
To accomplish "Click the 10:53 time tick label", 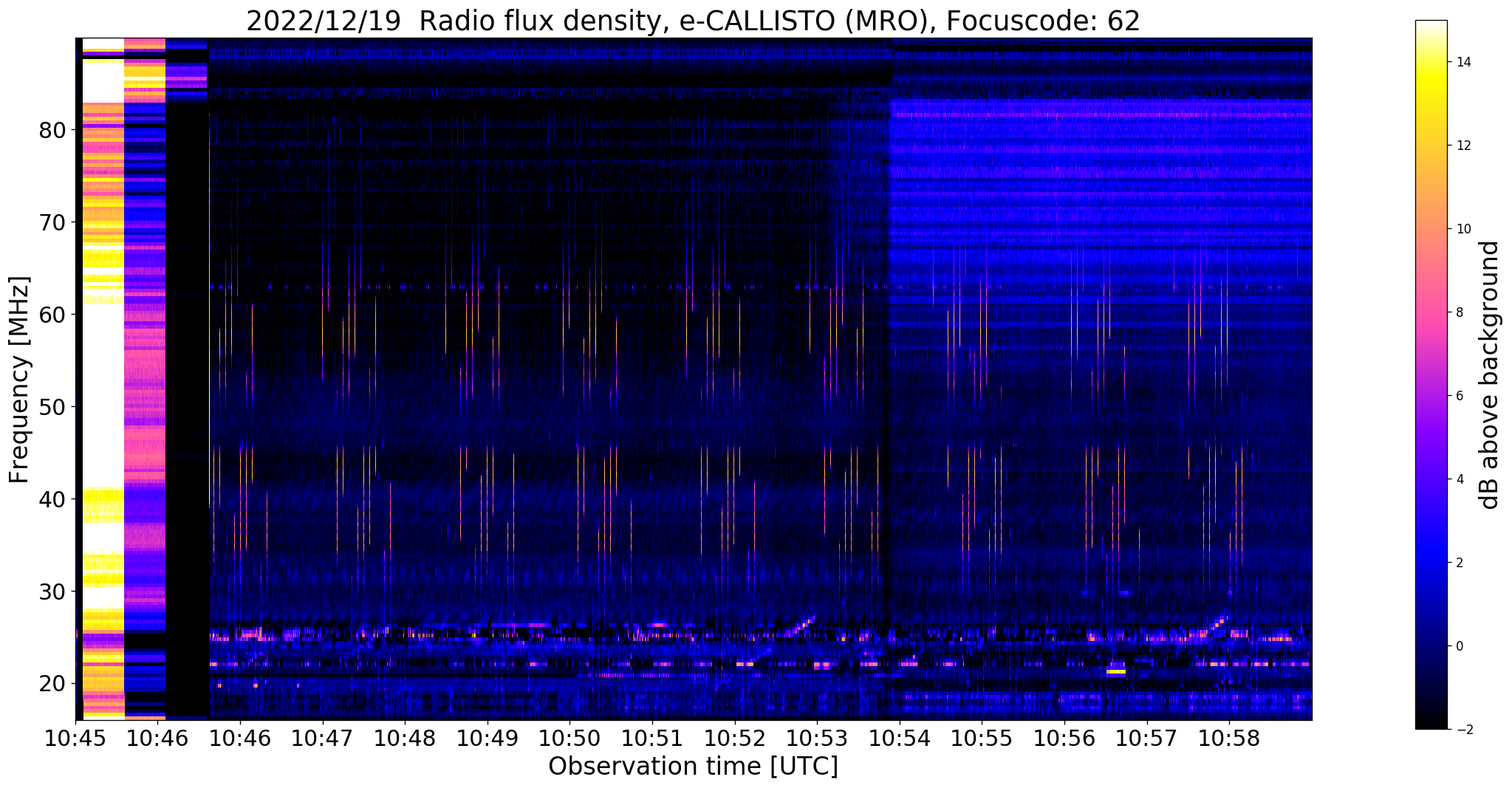I will tap(817, 739).
